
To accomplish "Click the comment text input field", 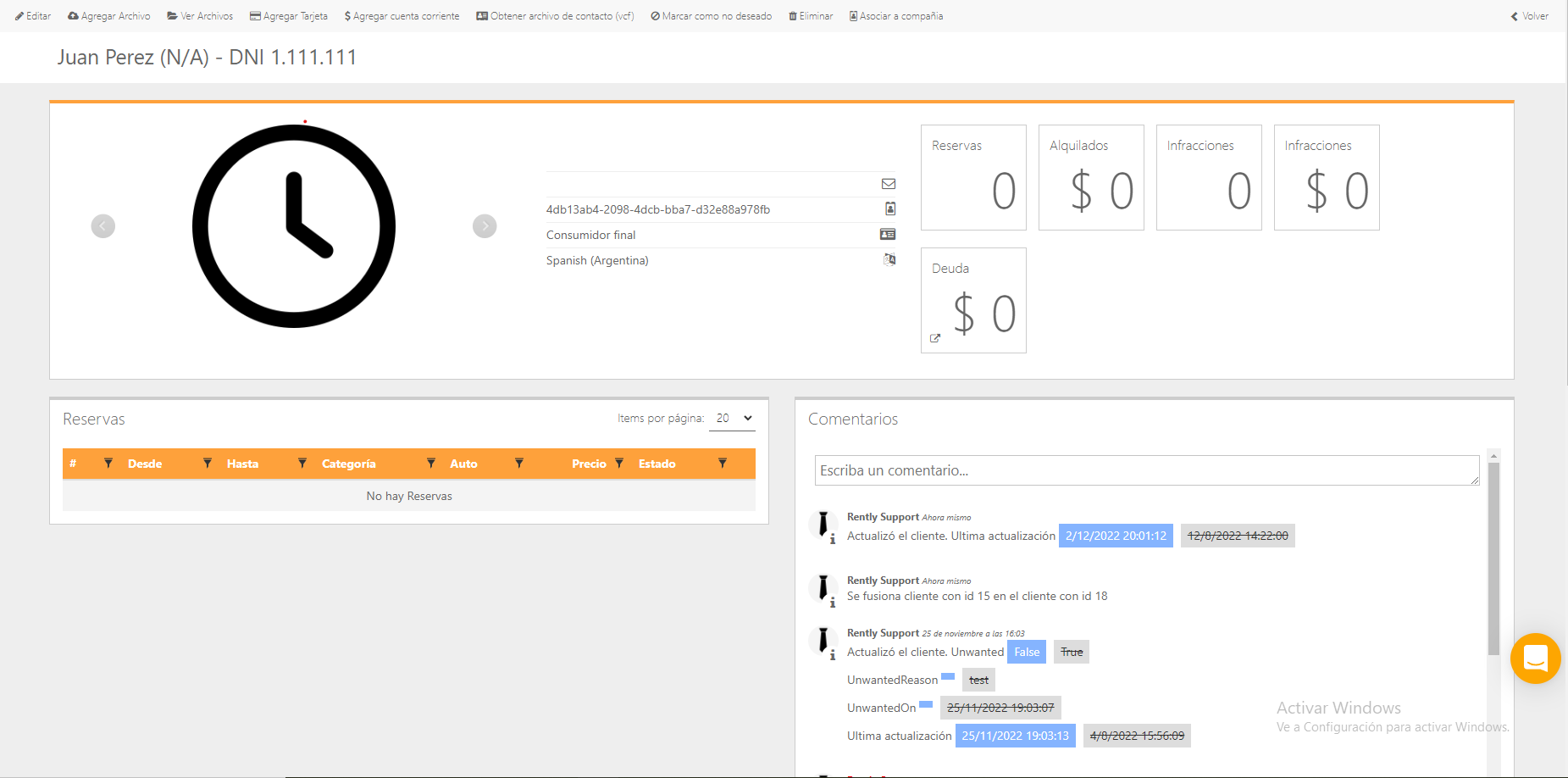I will 1146,470.
